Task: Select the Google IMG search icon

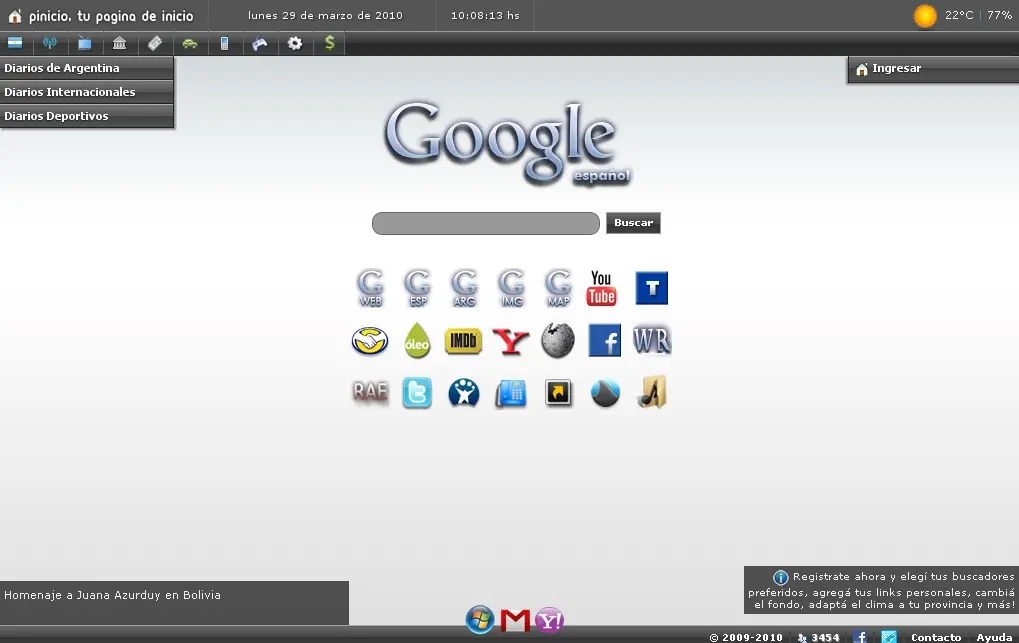Action: [x=511, y=288]
